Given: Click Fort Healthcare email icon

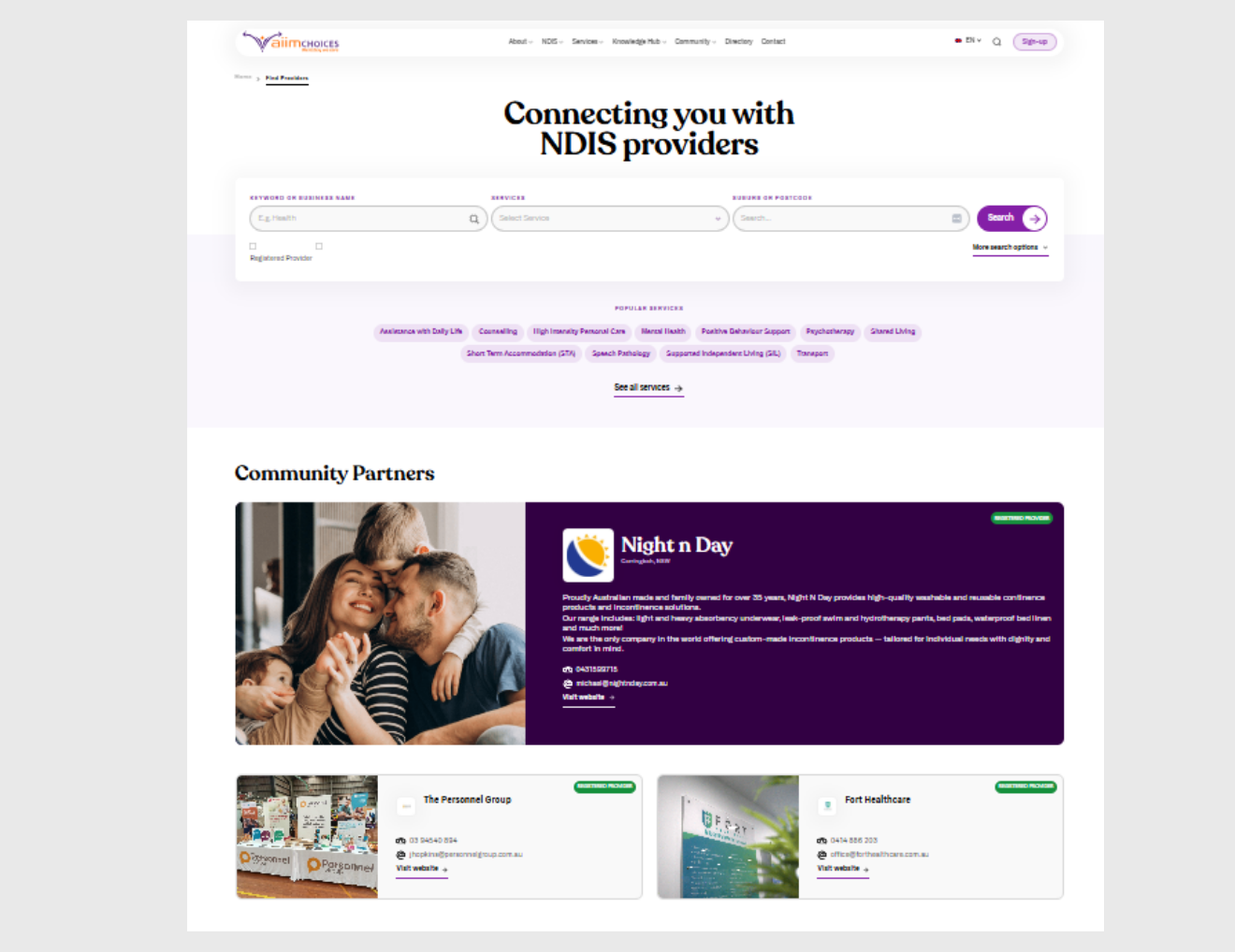Looking at the screenshot, I should [x=821, y=855].
